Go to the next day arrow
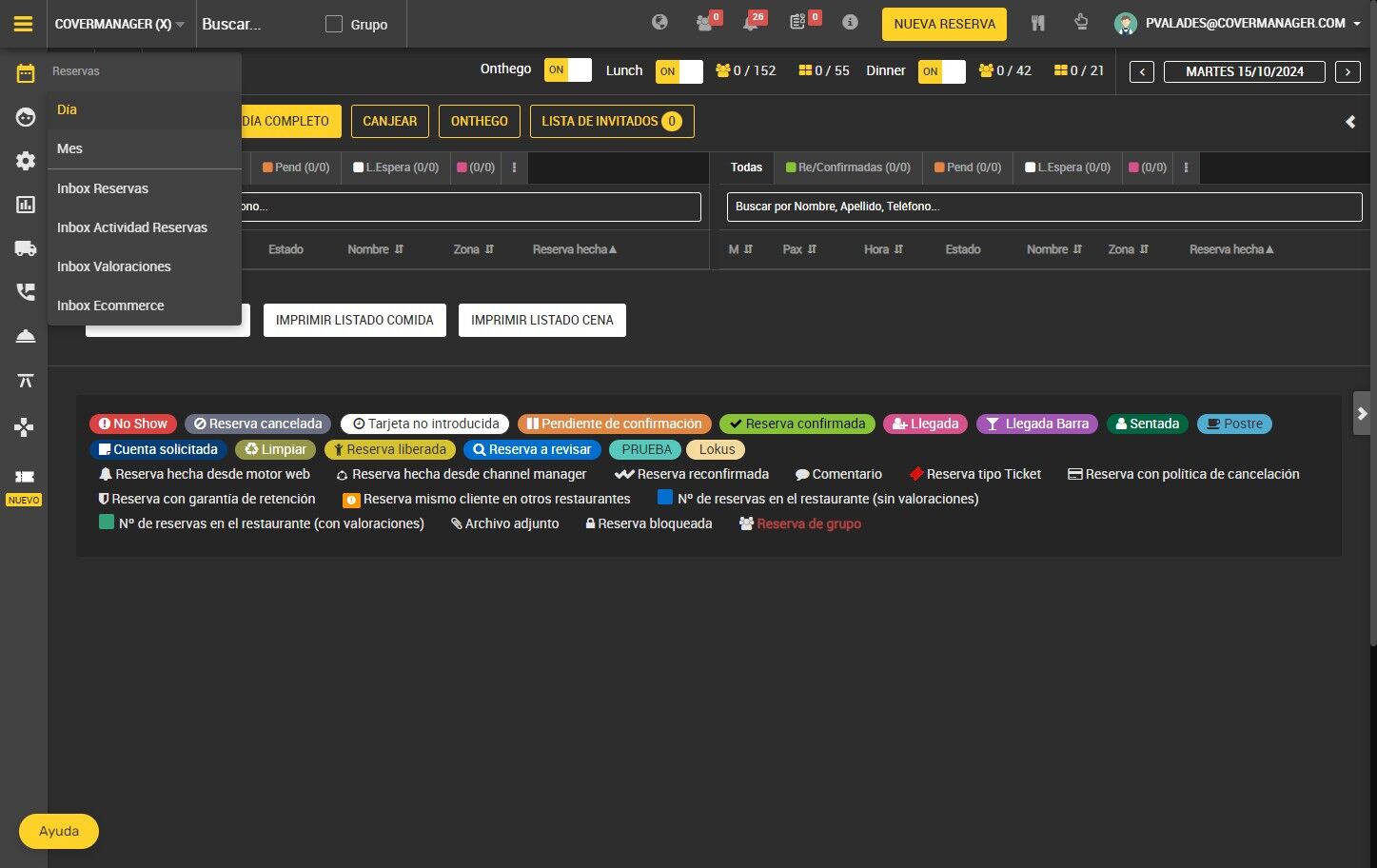The width and height of the screenshot is (1377, 868). click(1347, 71)
